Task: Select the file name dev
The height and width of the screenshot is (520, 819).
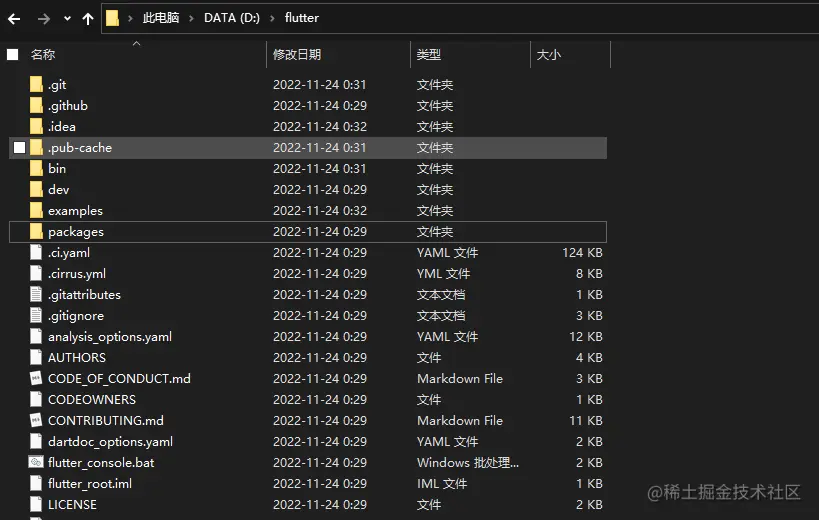Action: (x=58, y=190)
